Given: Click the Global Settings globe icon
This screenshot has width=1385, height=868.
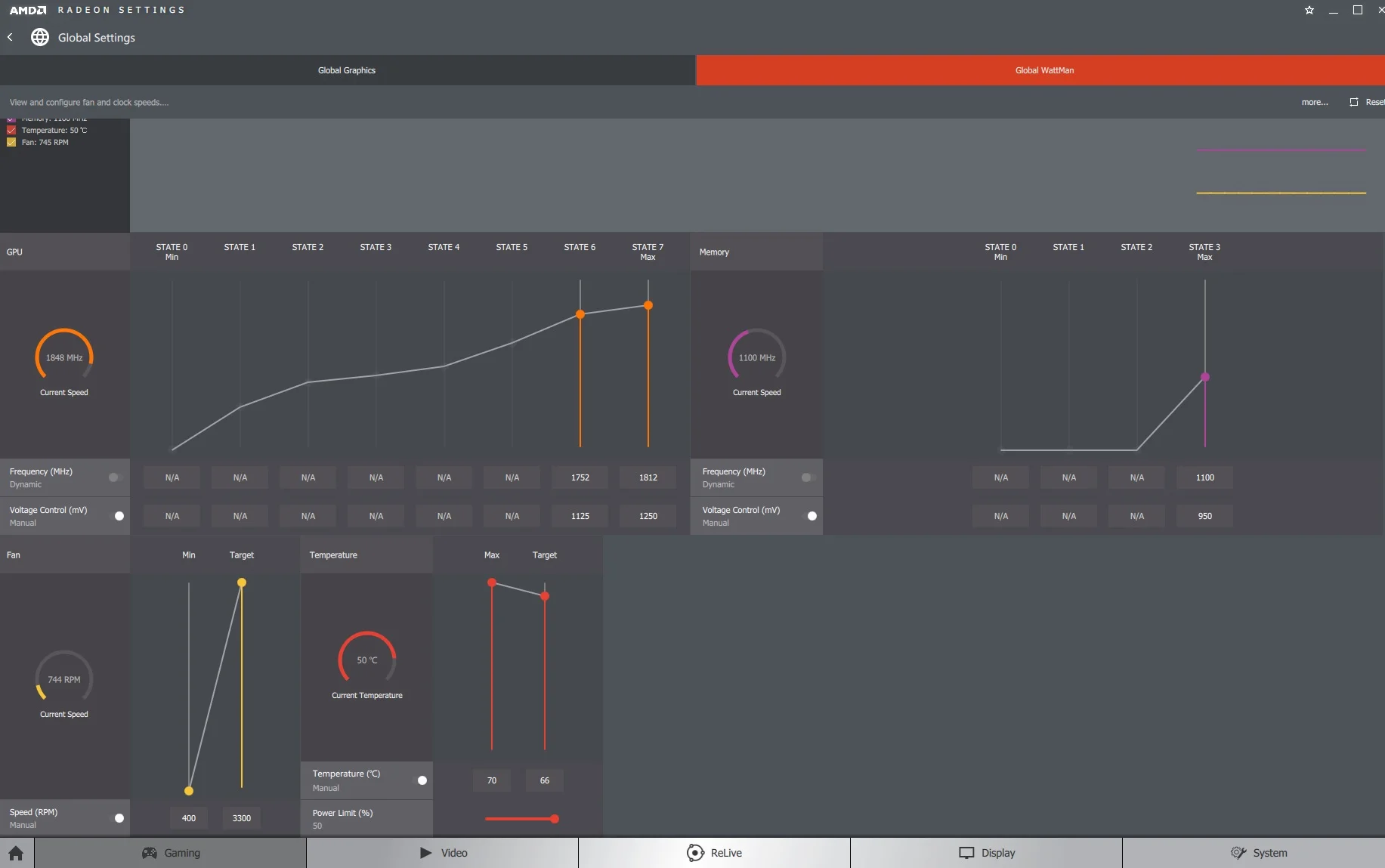Looking at the screenshot, I should tap(40, 37).
